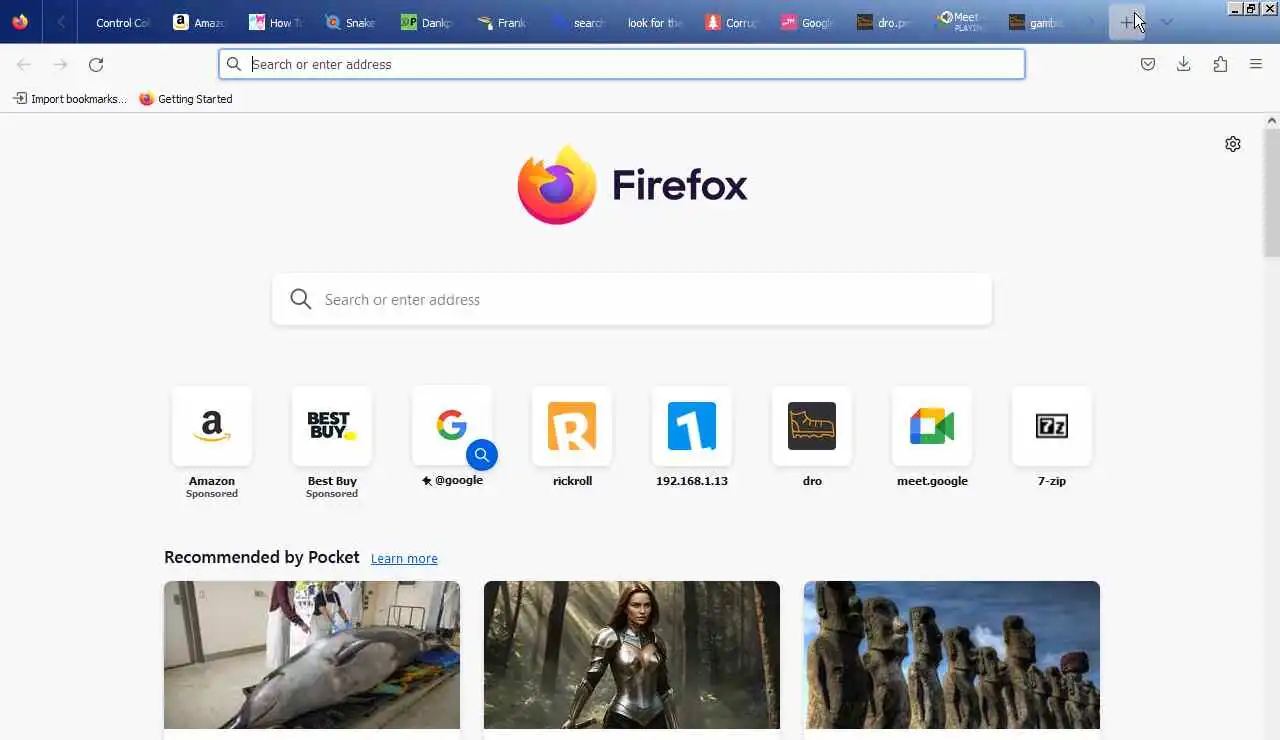The image size is (1280, 740).
Task: Open a new tab with plus button
Action: [x=1127, y=22]
